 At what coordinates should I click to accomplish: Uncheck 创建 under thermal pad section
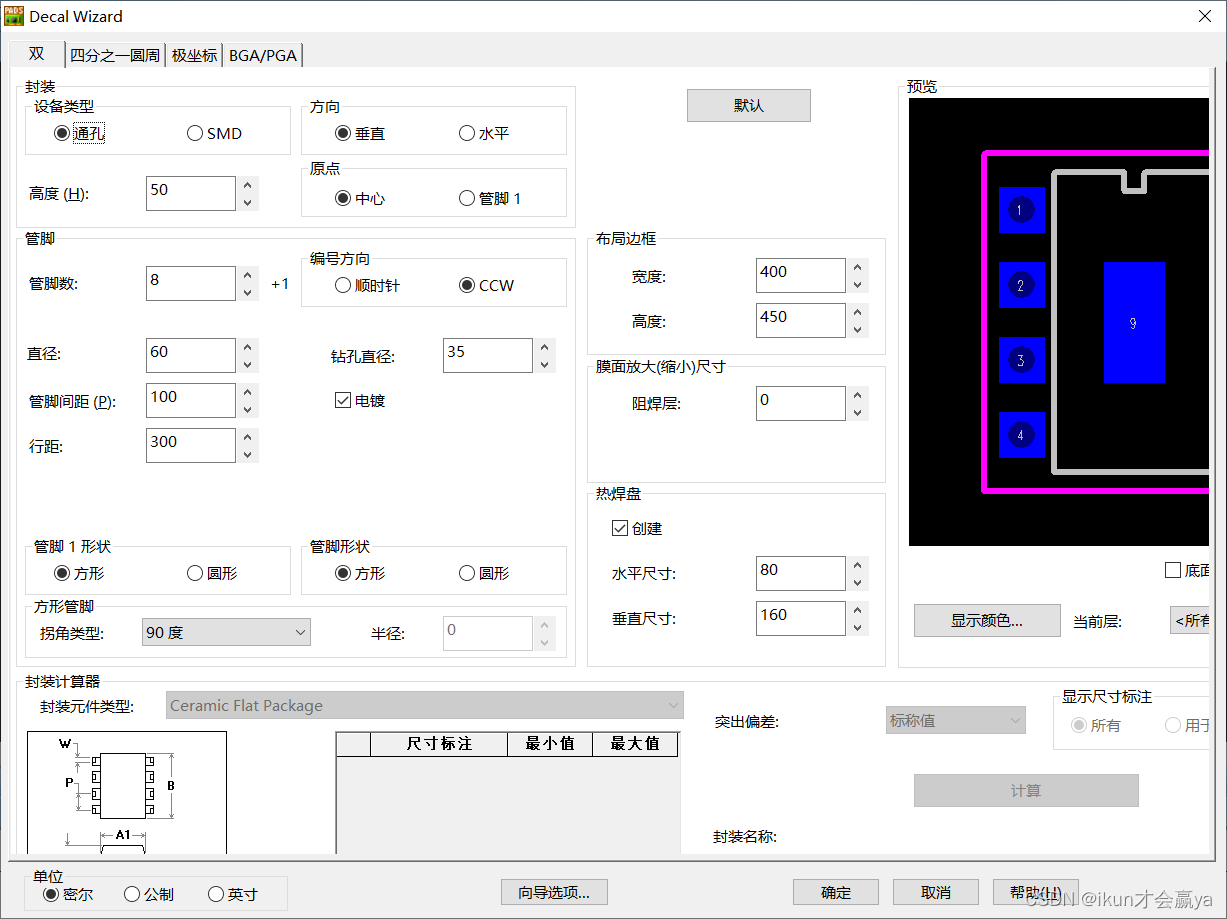tap(620, 528)
